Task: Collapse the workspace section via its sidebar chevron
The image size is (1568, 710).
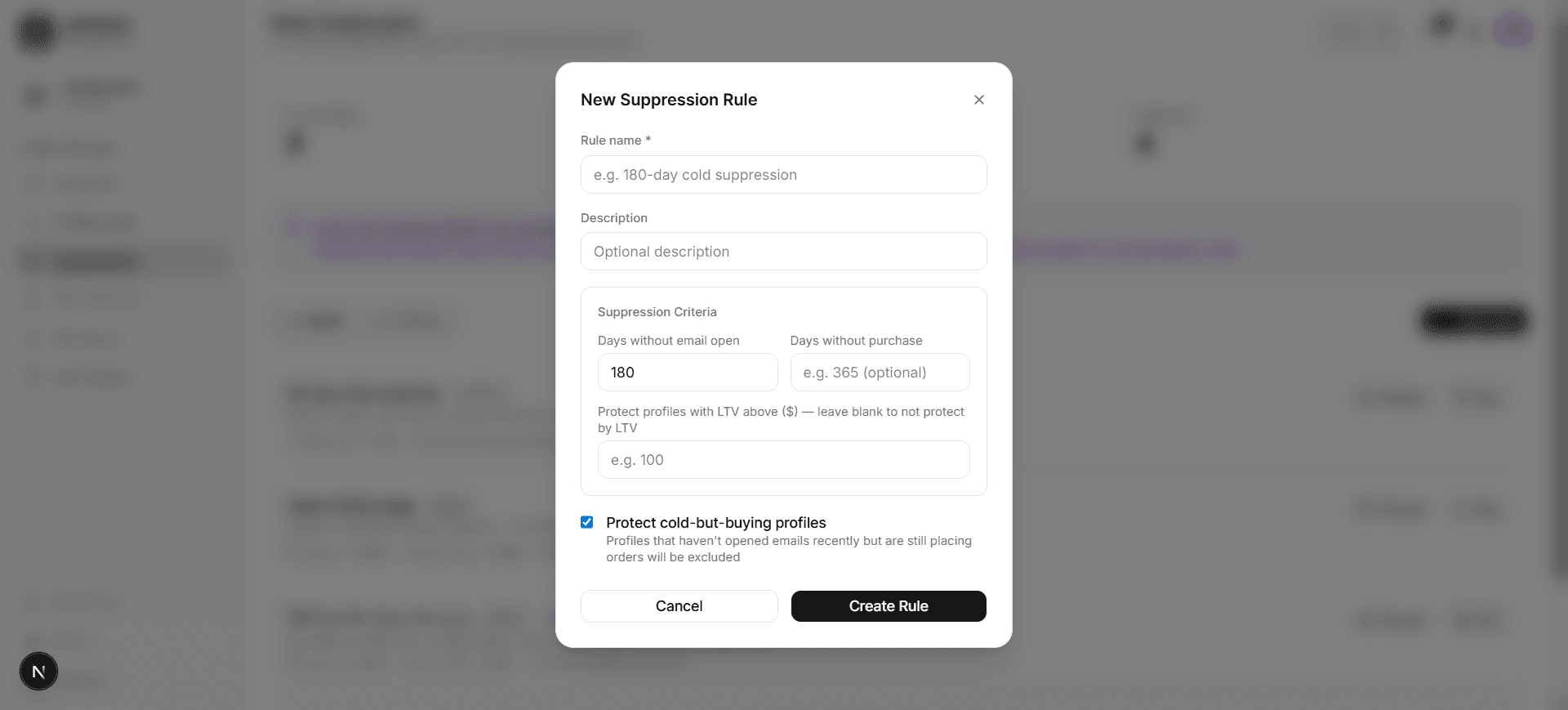Action: [x=216, y=96]
